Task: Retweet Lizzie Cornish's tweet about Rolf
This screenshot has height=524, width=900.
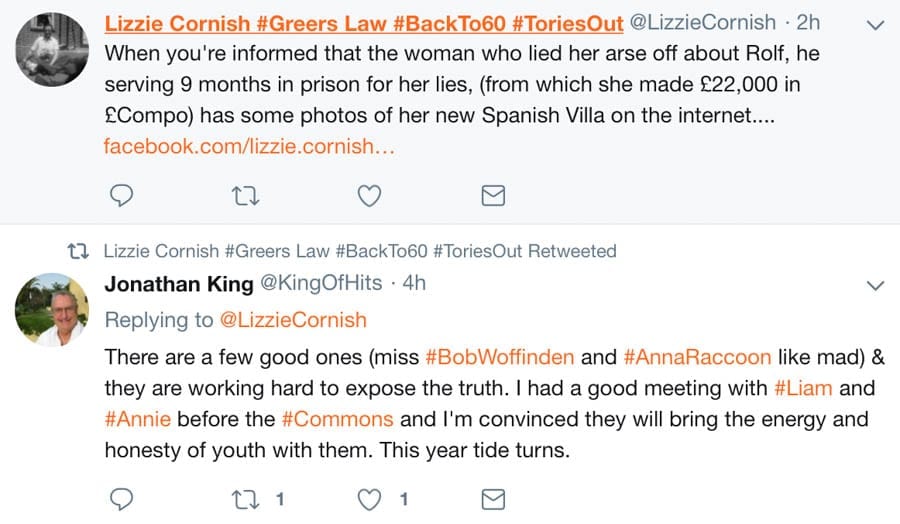Action: click(245, 196)
